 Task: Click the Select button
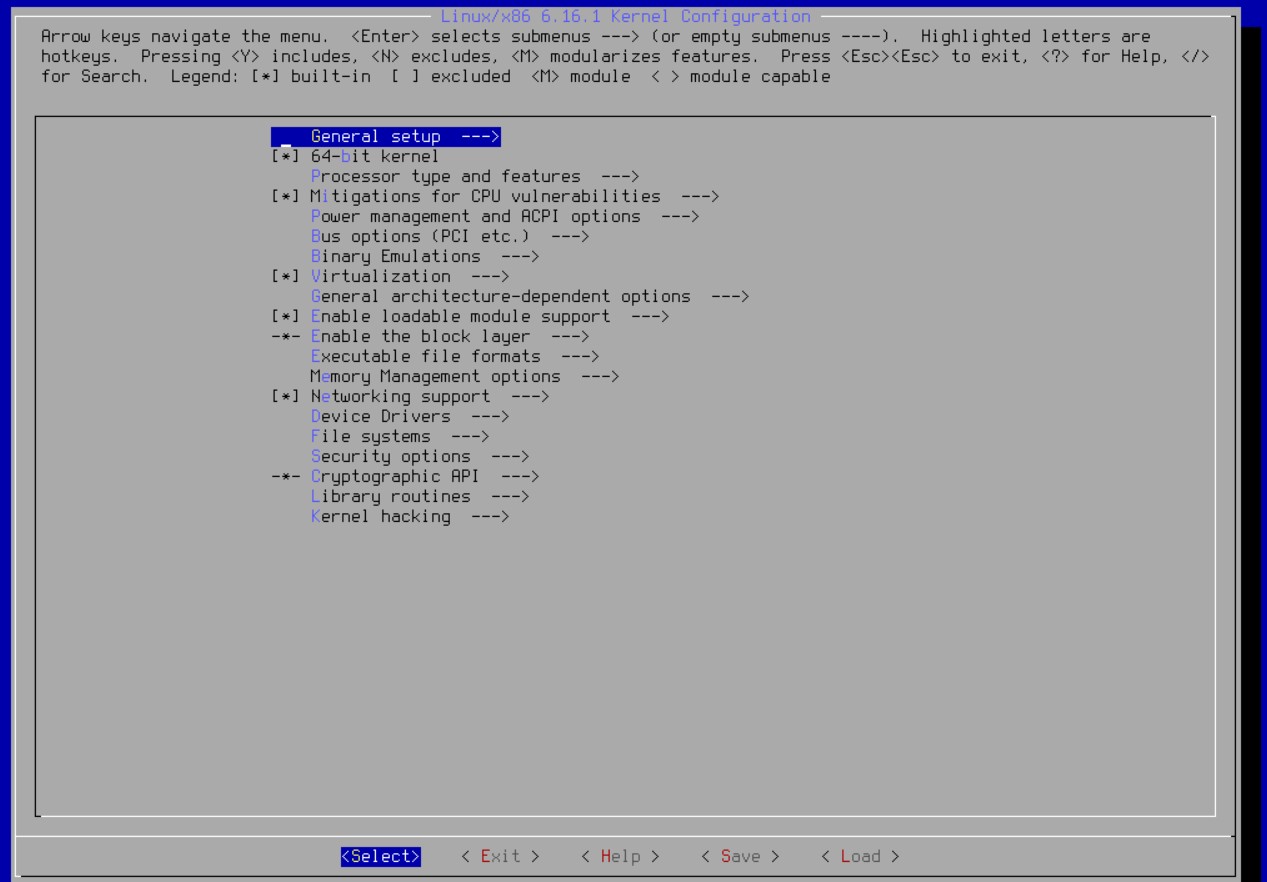[380, 857]
